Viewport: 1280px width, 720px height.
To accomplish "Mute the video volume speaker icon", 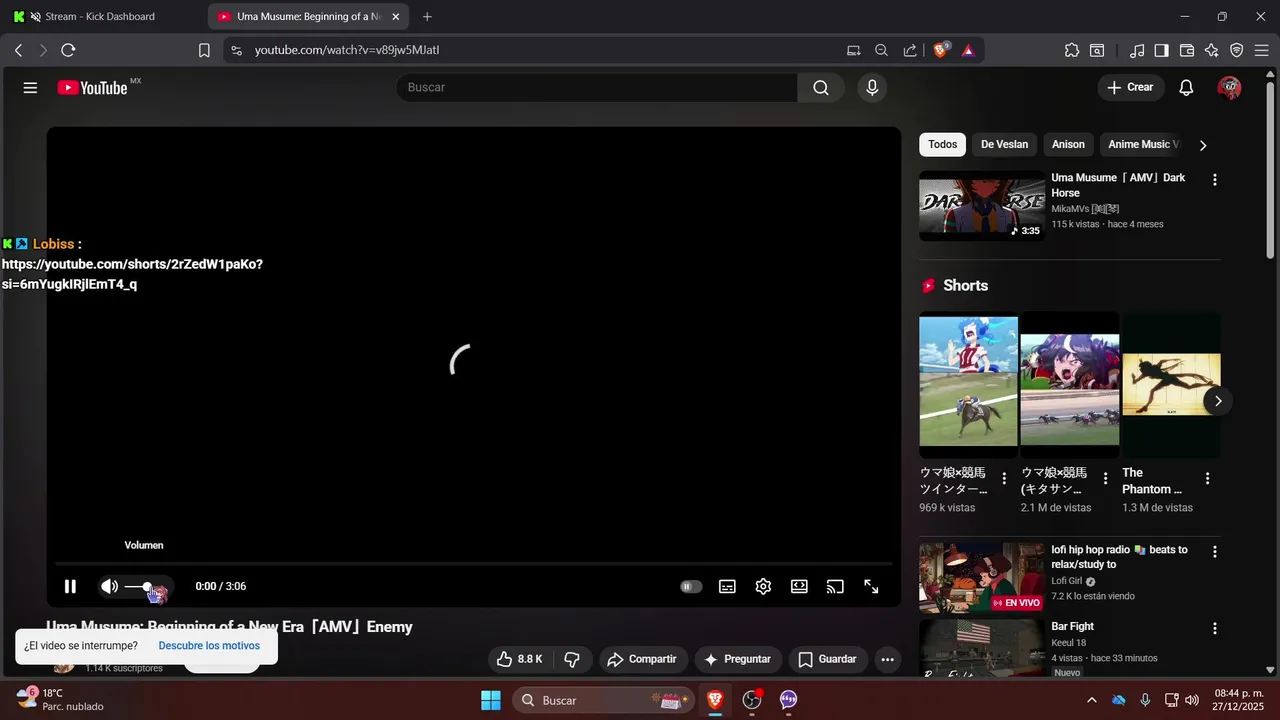I will click(109, 587).
